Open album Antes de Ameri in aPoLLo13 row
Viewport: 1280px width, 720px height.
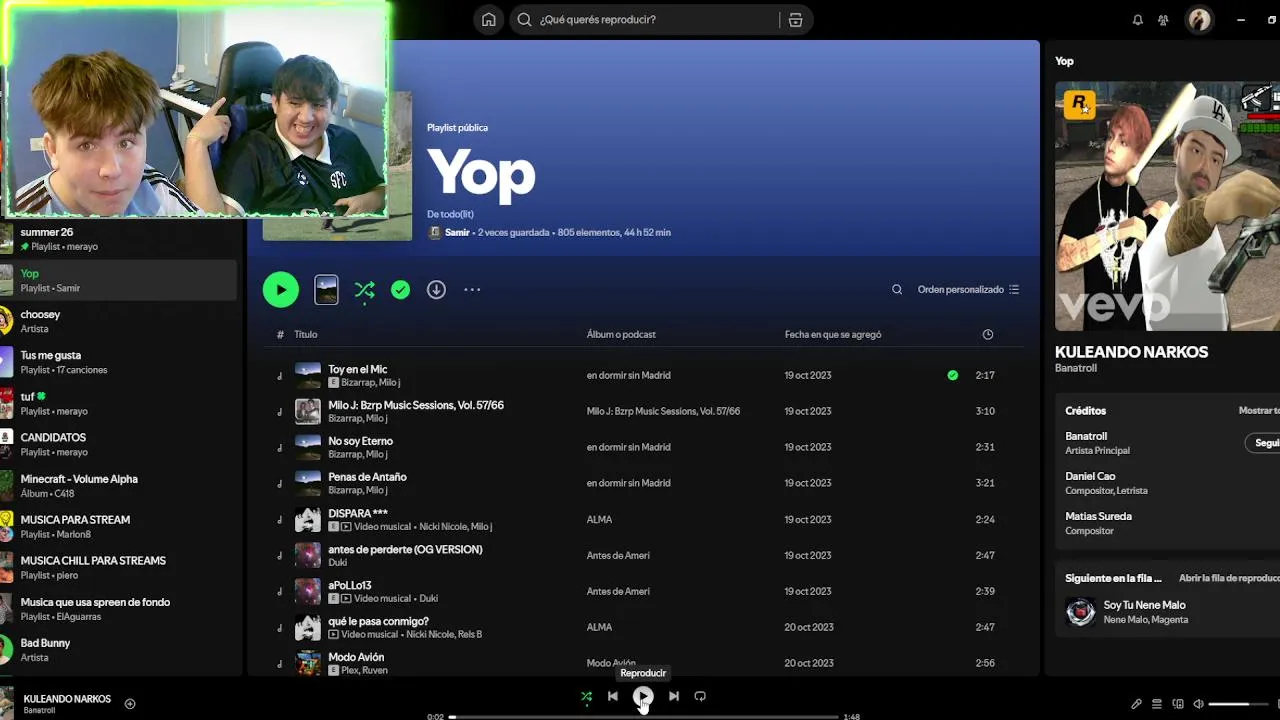pyautogui.click(x=618, y=591)
